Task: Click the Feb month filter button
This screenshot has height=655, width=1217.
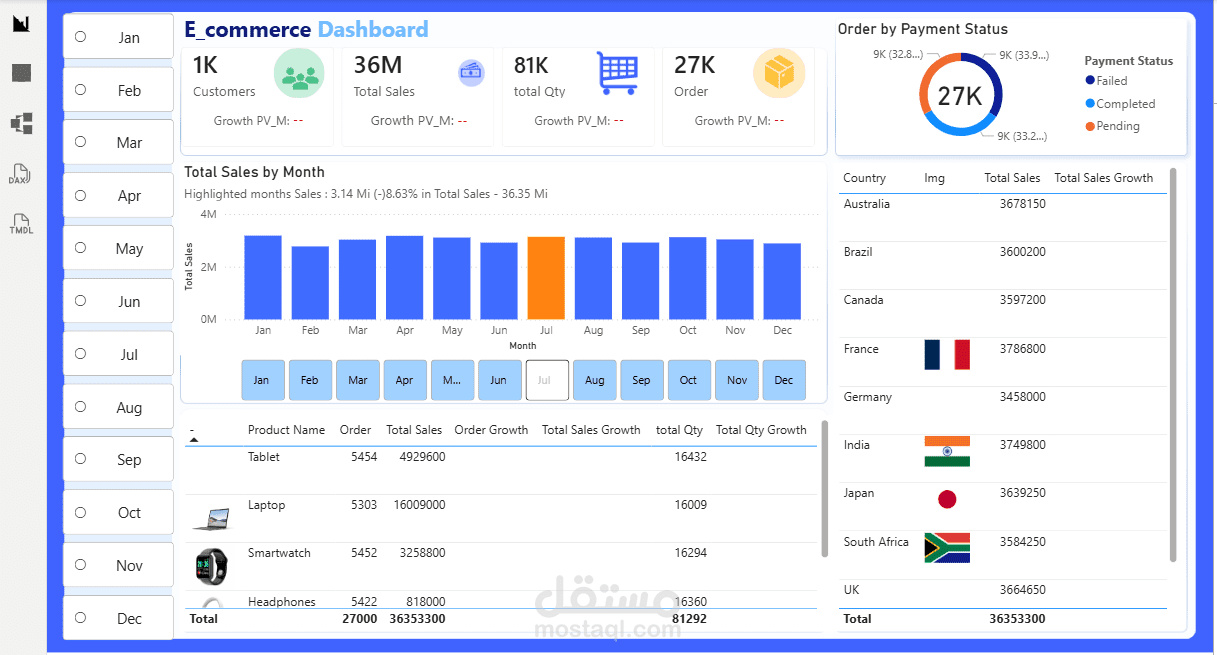Action: click(x=310, y=380)
